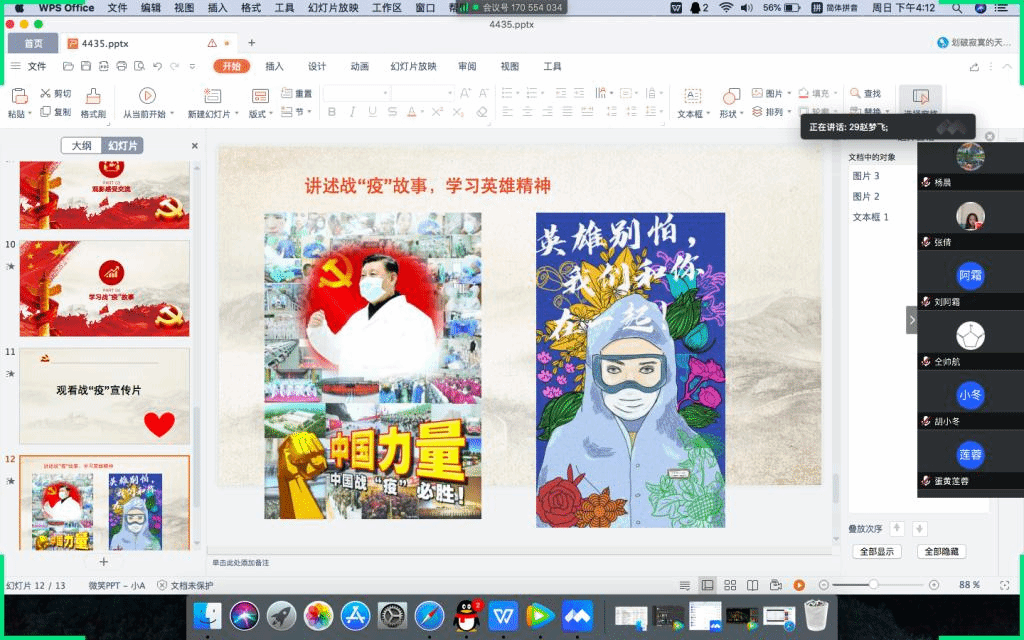Click the Find (查找) tool
This screenshot has width=1024, height=640.
[866, 93]
